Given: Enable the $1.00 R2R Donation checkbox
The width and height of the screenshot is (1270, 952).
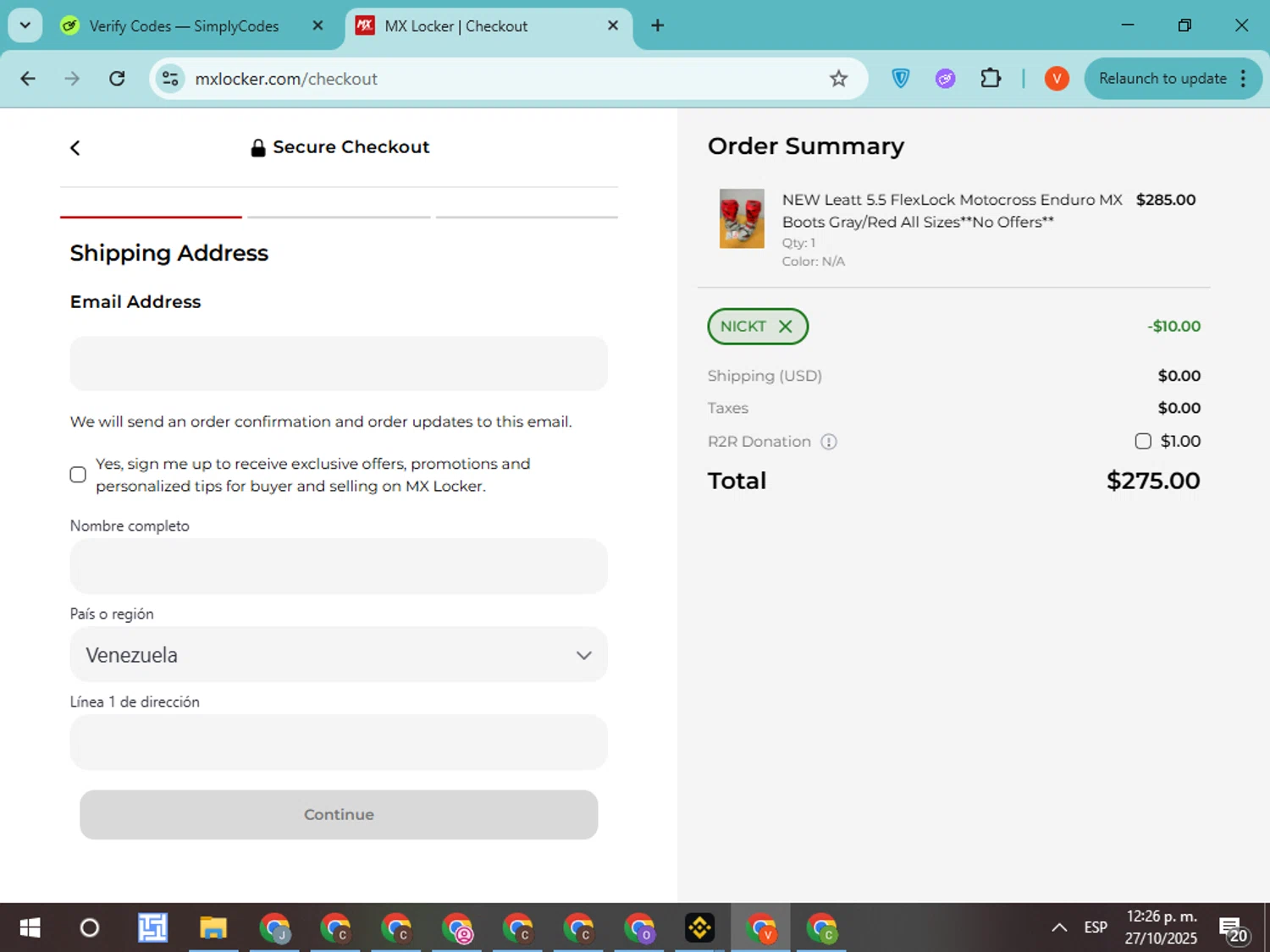Looking at the screenshot, I should (x=1143, y=441).
